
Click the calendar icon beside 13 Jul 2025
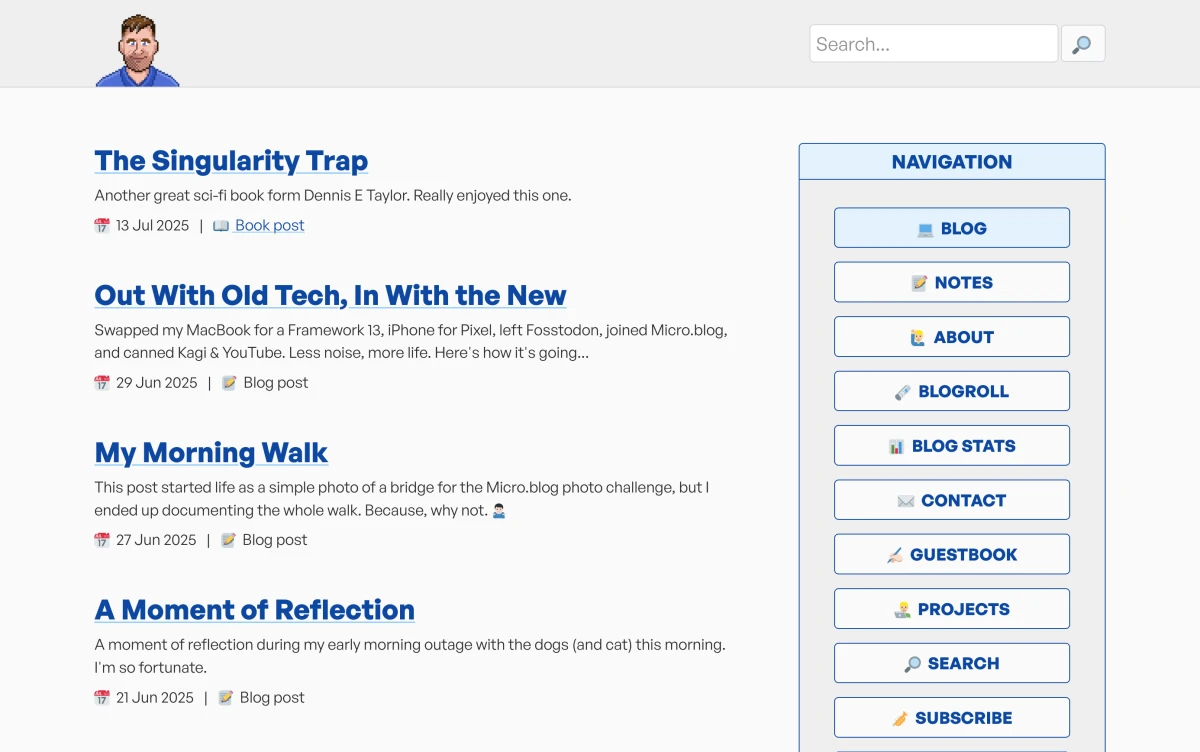102,226
